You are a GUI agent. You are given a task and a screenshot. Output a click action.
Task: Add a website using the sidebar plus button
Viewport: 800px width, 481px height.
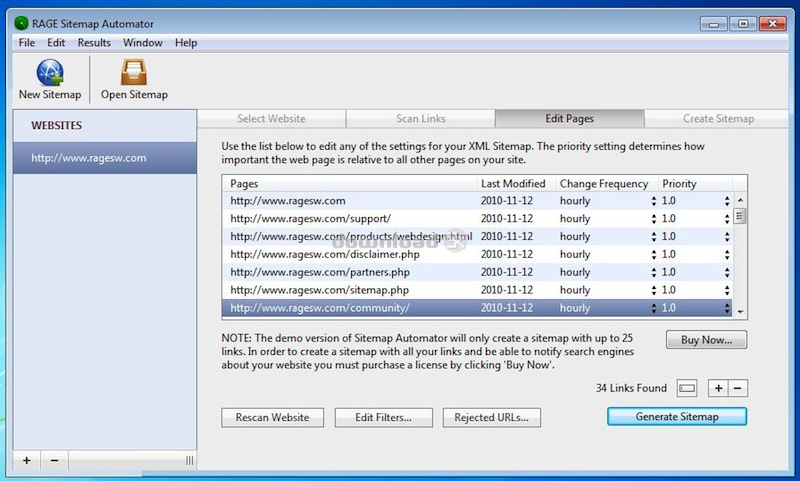27,461
